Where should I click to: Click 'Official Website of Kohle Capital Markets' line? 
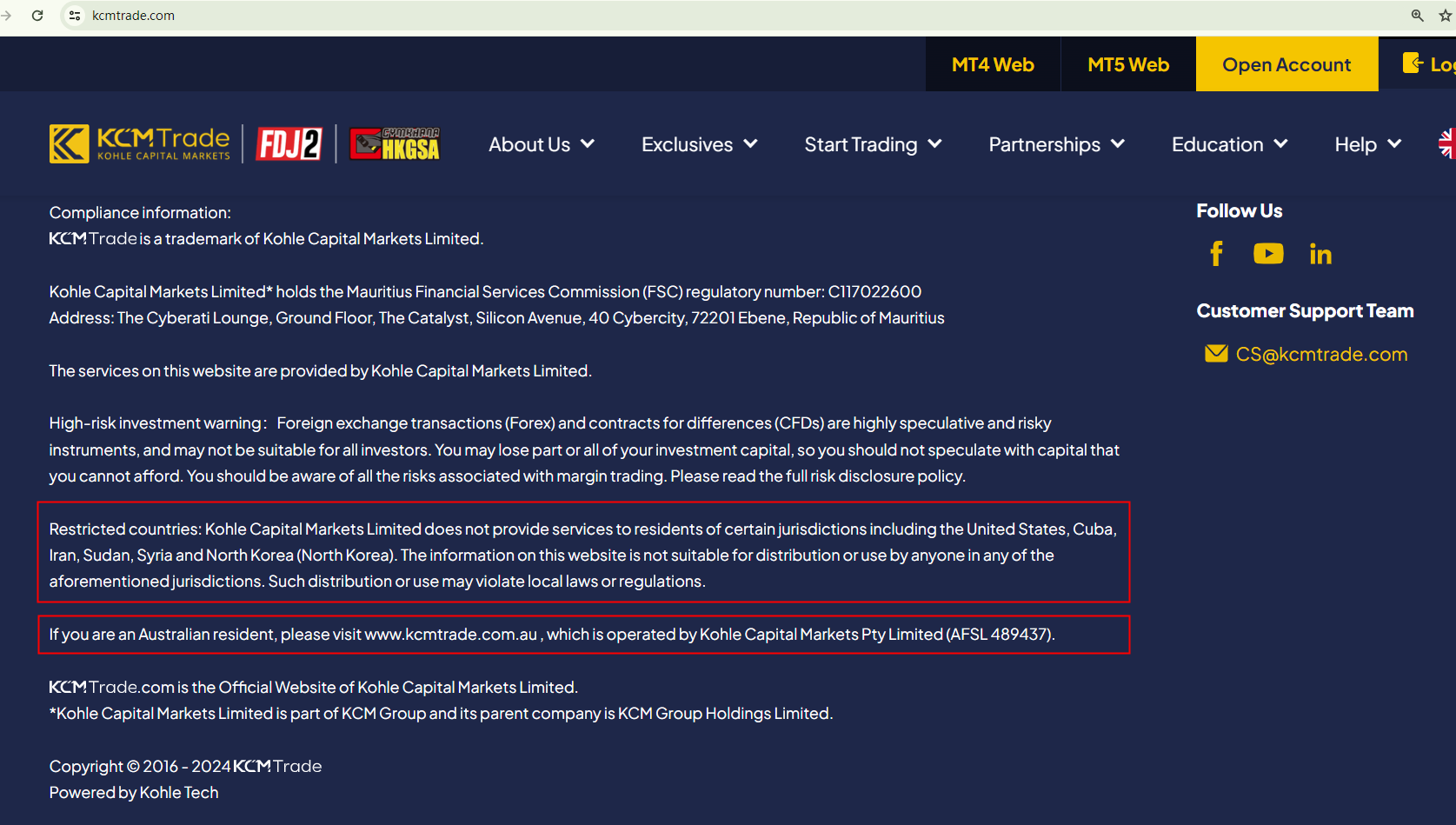pos(313,688)
